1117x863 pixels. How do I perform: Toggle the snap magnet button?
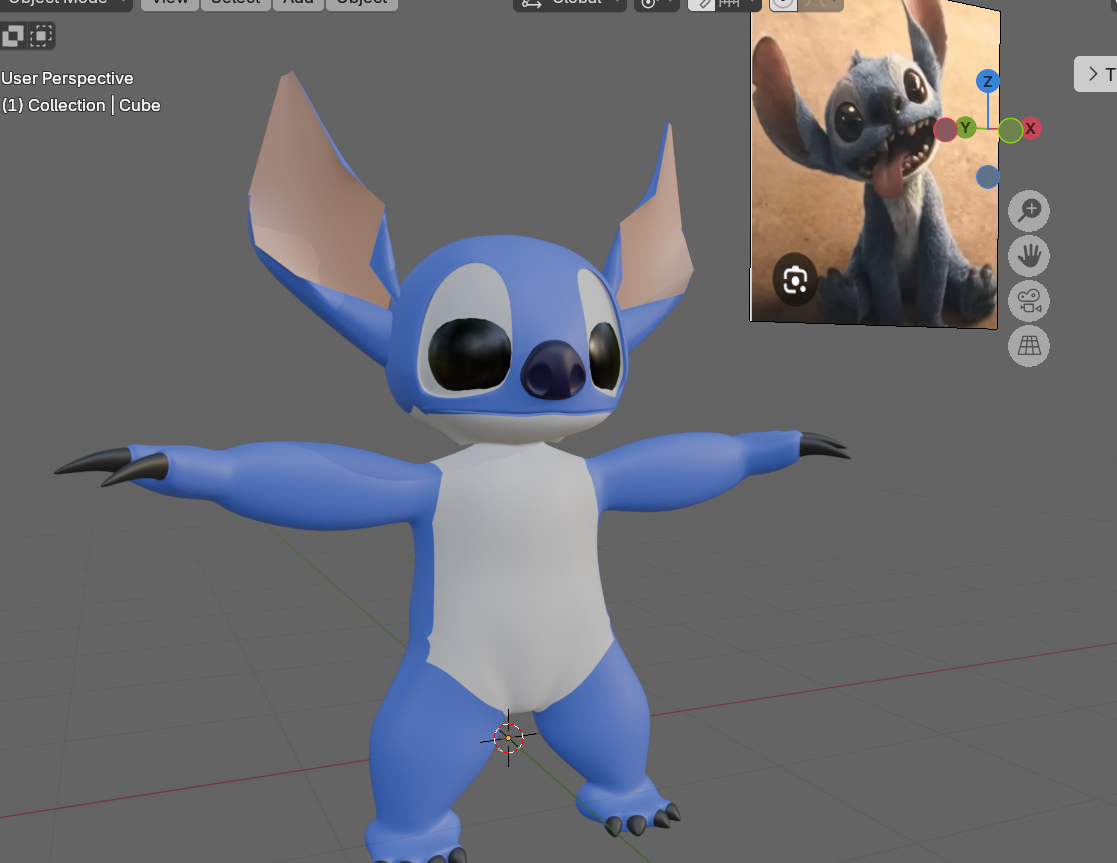(702, 4)
